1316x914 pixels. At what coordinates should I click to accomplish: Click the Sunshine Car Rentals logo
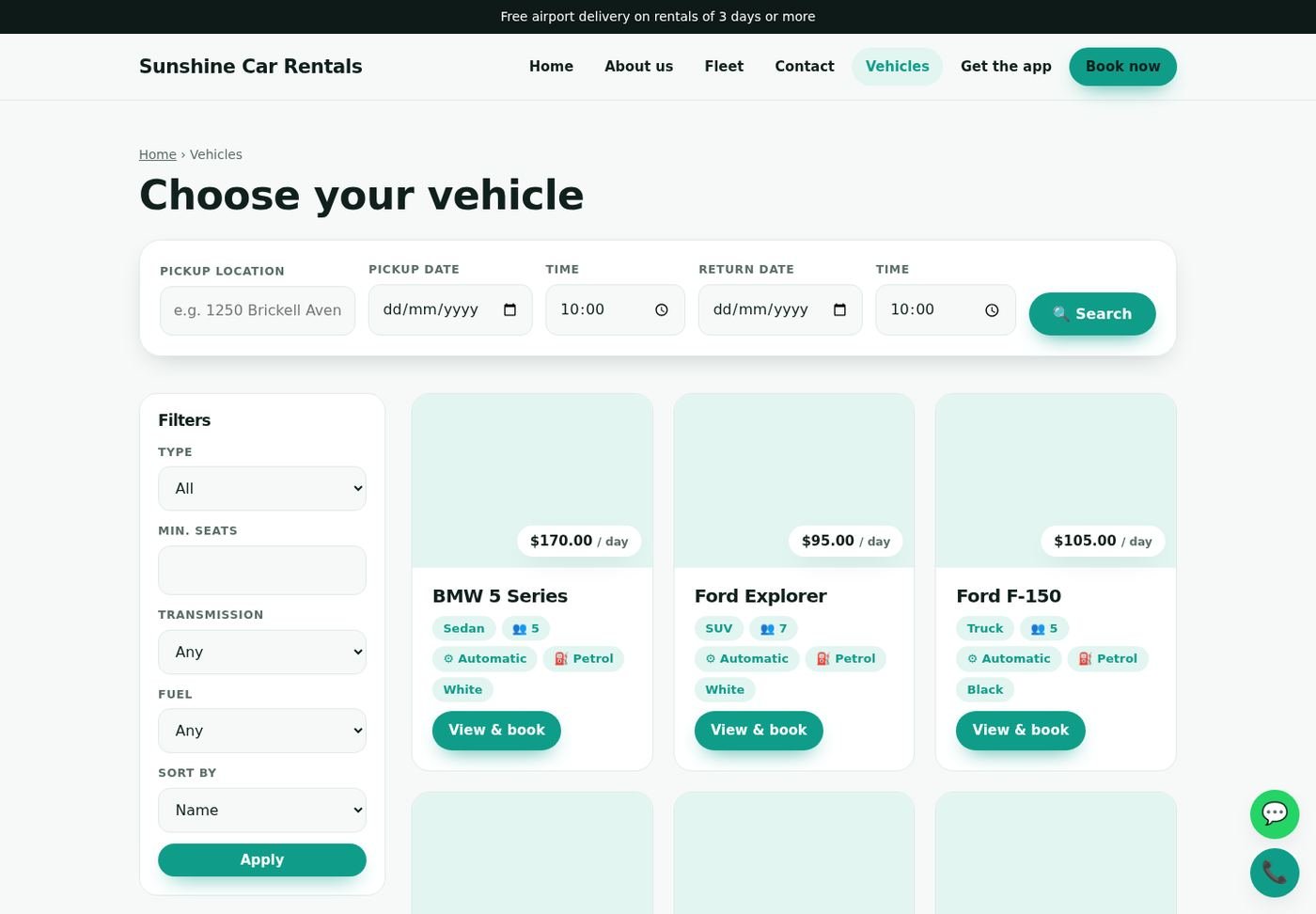click(x=251, y=67)
